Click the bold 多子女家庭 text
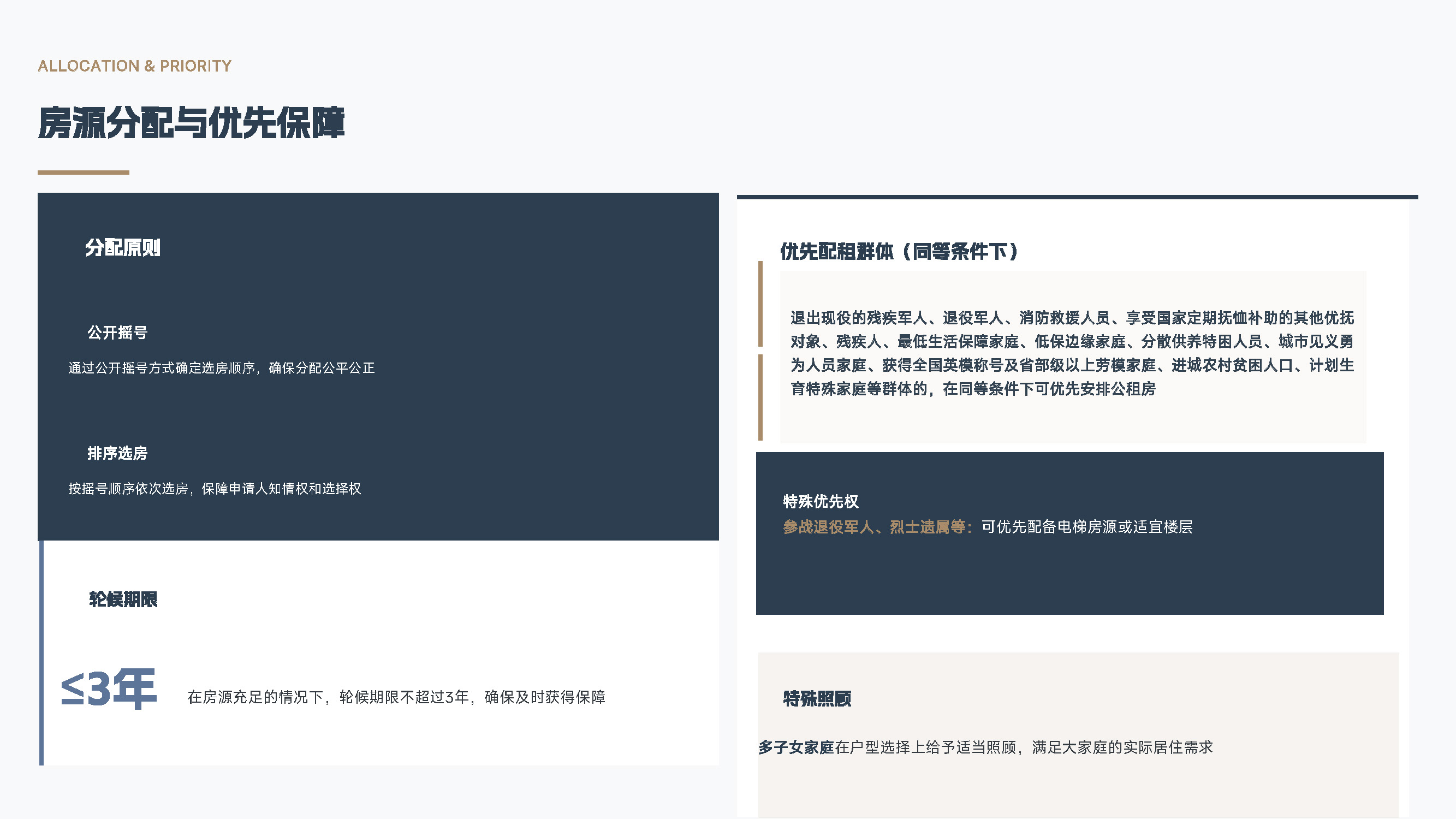This screenshot has height=819, width=1456. [796, 747]
